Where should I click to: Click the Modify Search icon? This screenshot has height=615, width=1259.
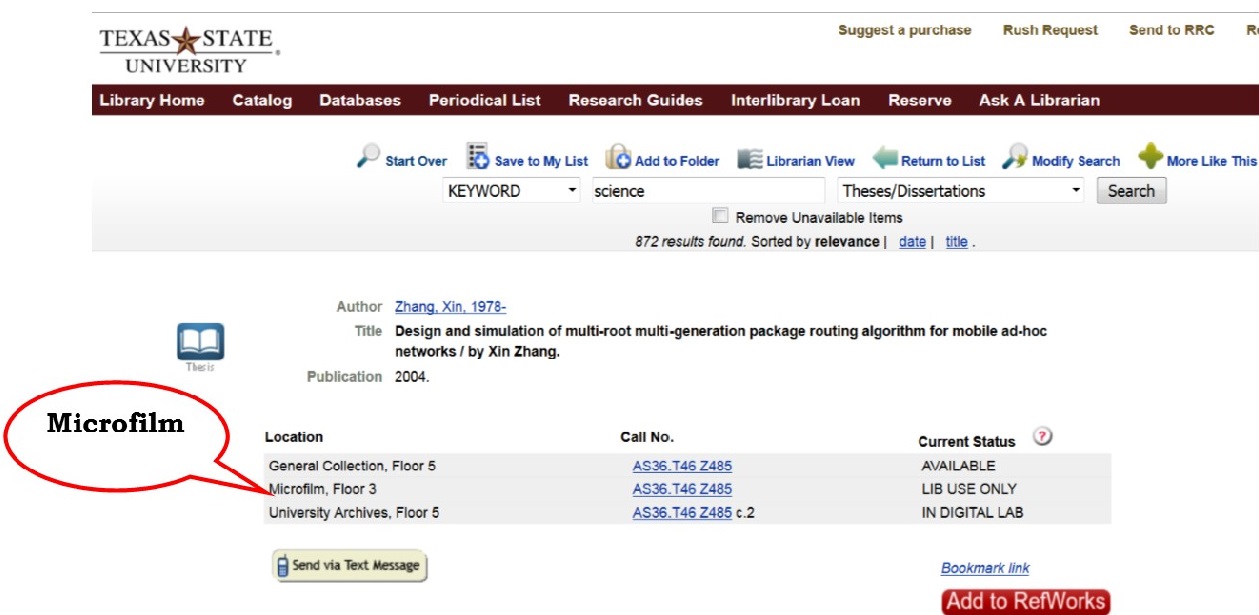pos(1015,158)
